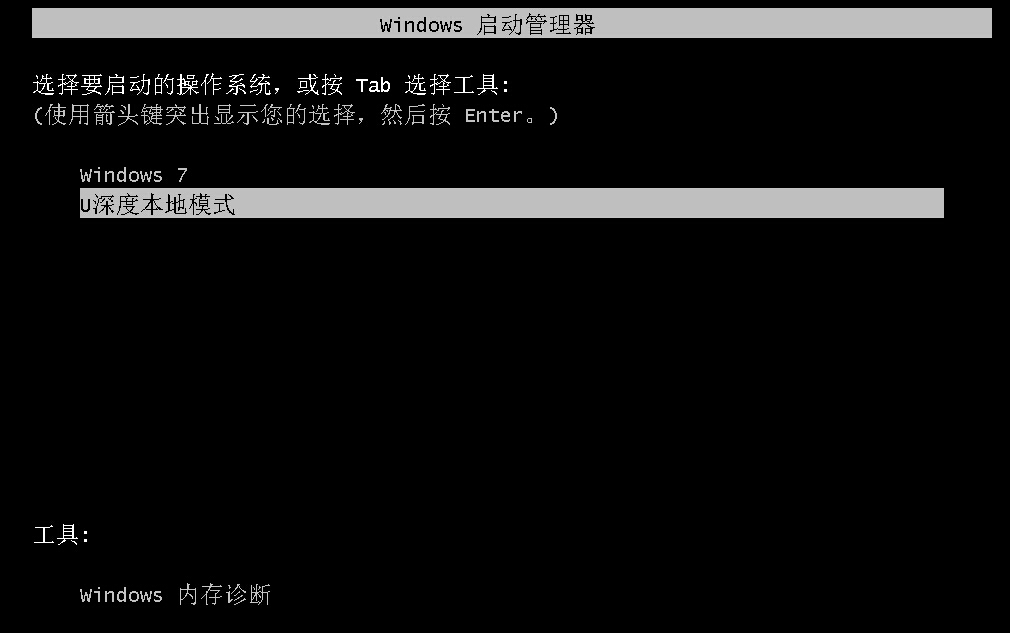Select the Windows 7 boot entry
Viewport: 1010px width, 633px height.
point(133,175)
